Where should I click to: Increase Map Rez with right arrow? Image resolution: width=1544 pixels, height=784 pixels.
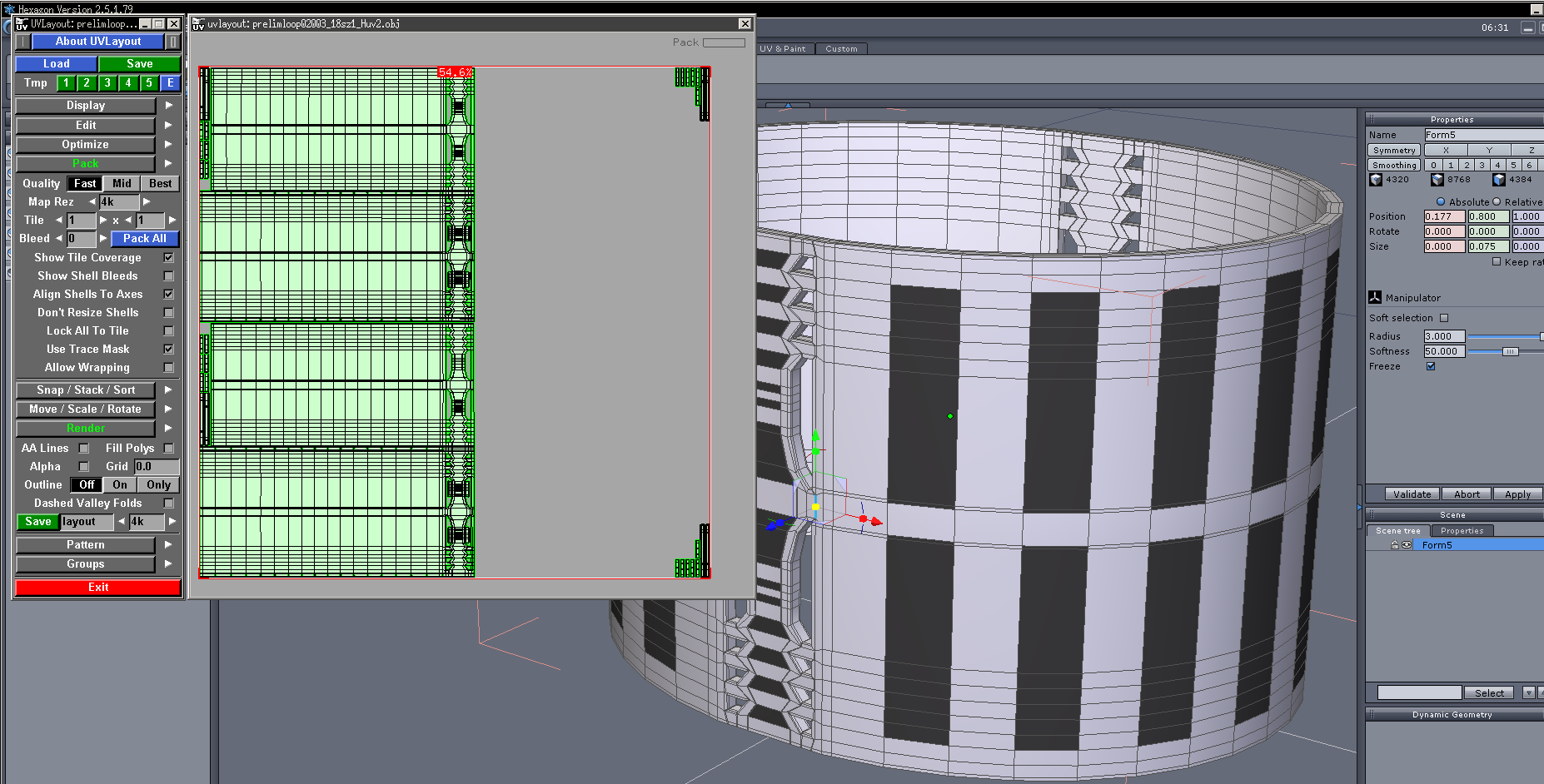coord(147,202)
